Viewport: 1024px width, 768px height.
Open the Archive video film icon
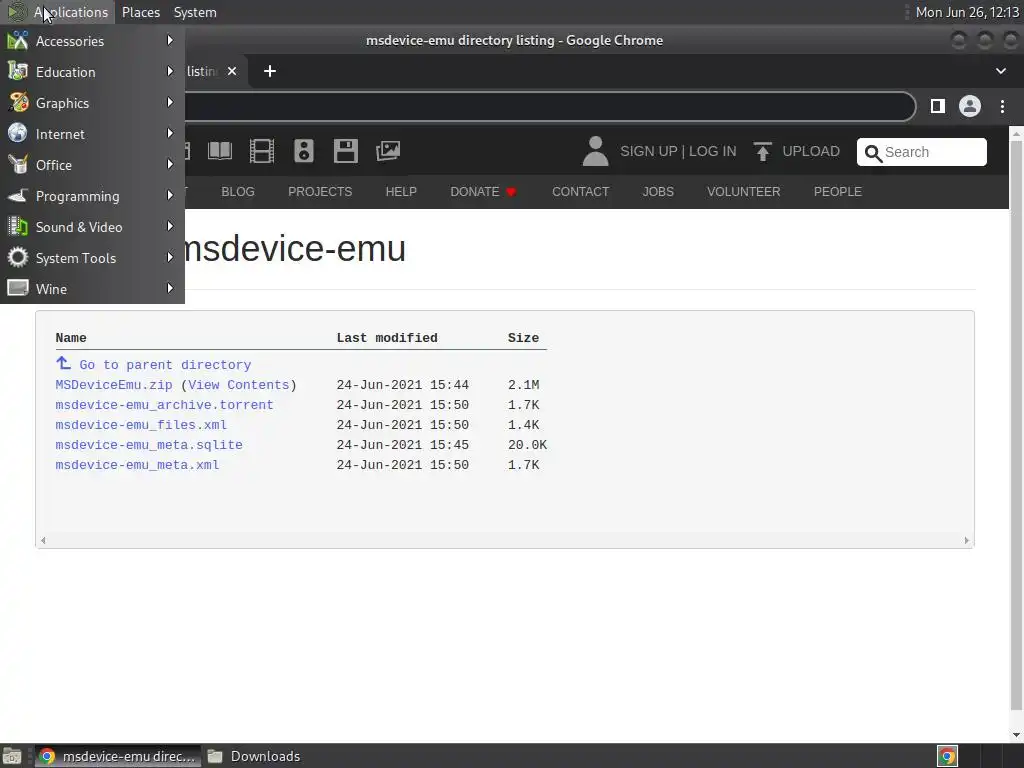262,151
